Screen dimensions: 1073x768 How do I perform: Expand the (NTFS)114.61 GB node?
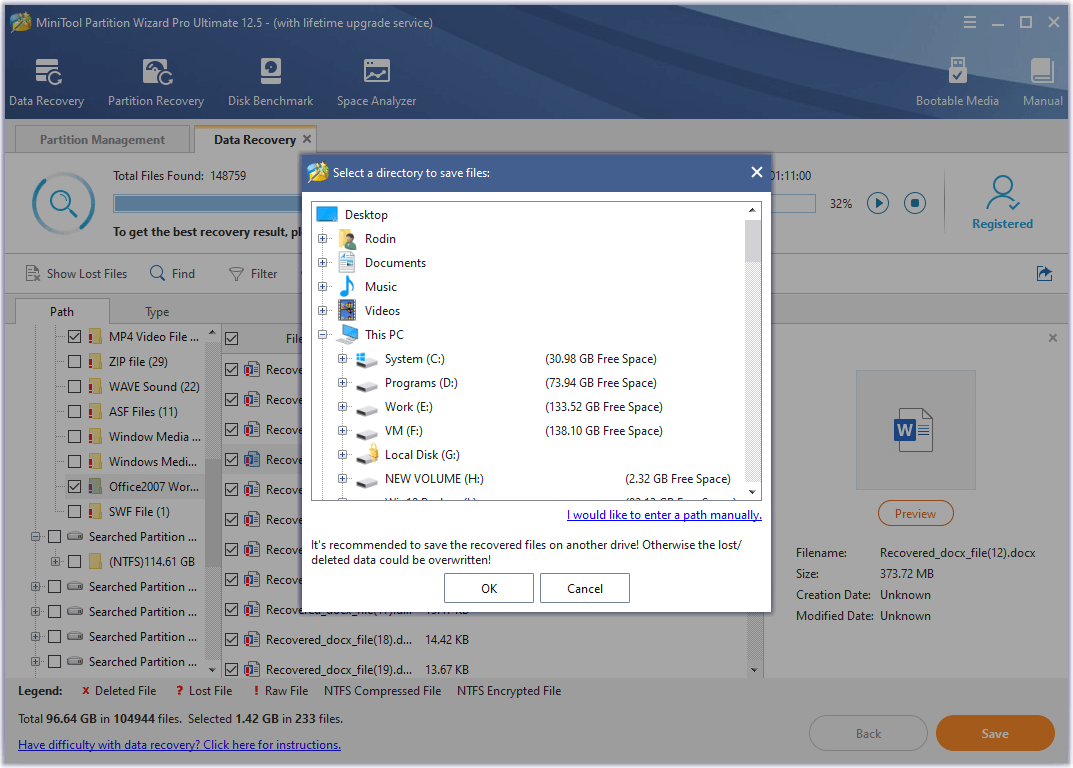[x=55, y=561]
